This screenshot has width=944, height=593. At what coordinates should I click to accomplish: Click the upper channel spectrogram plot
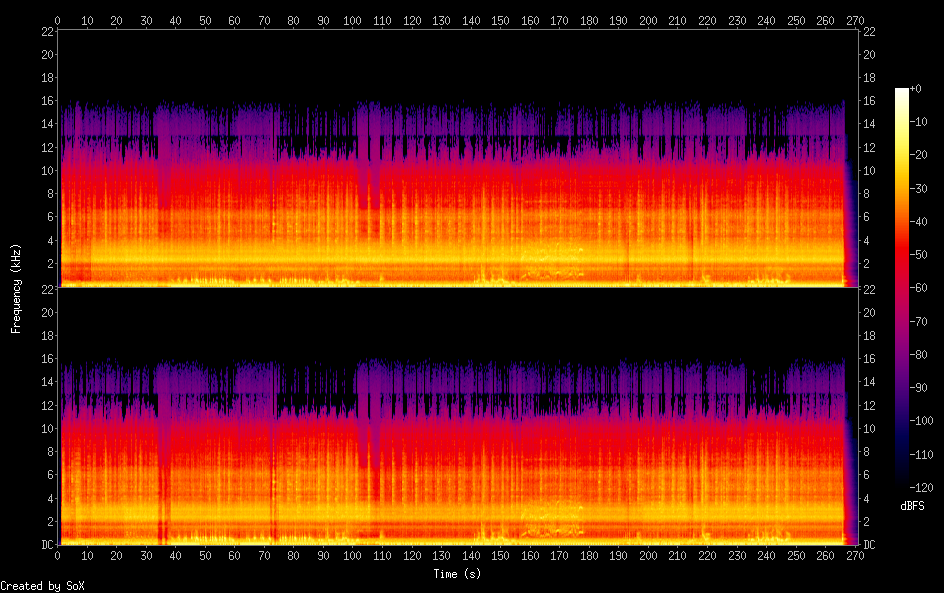[458, 158]
